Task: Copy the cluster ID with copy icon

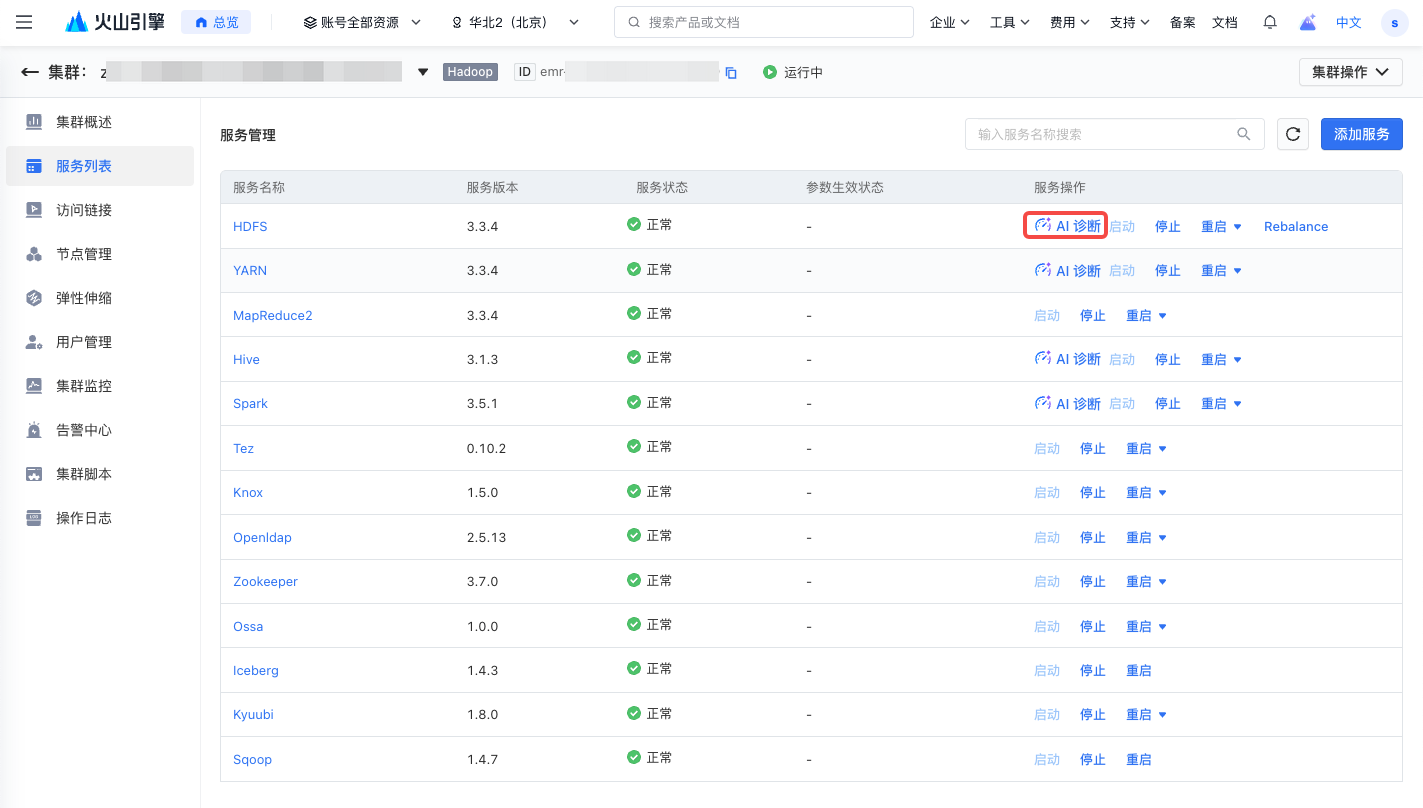Action: (731, 73)
